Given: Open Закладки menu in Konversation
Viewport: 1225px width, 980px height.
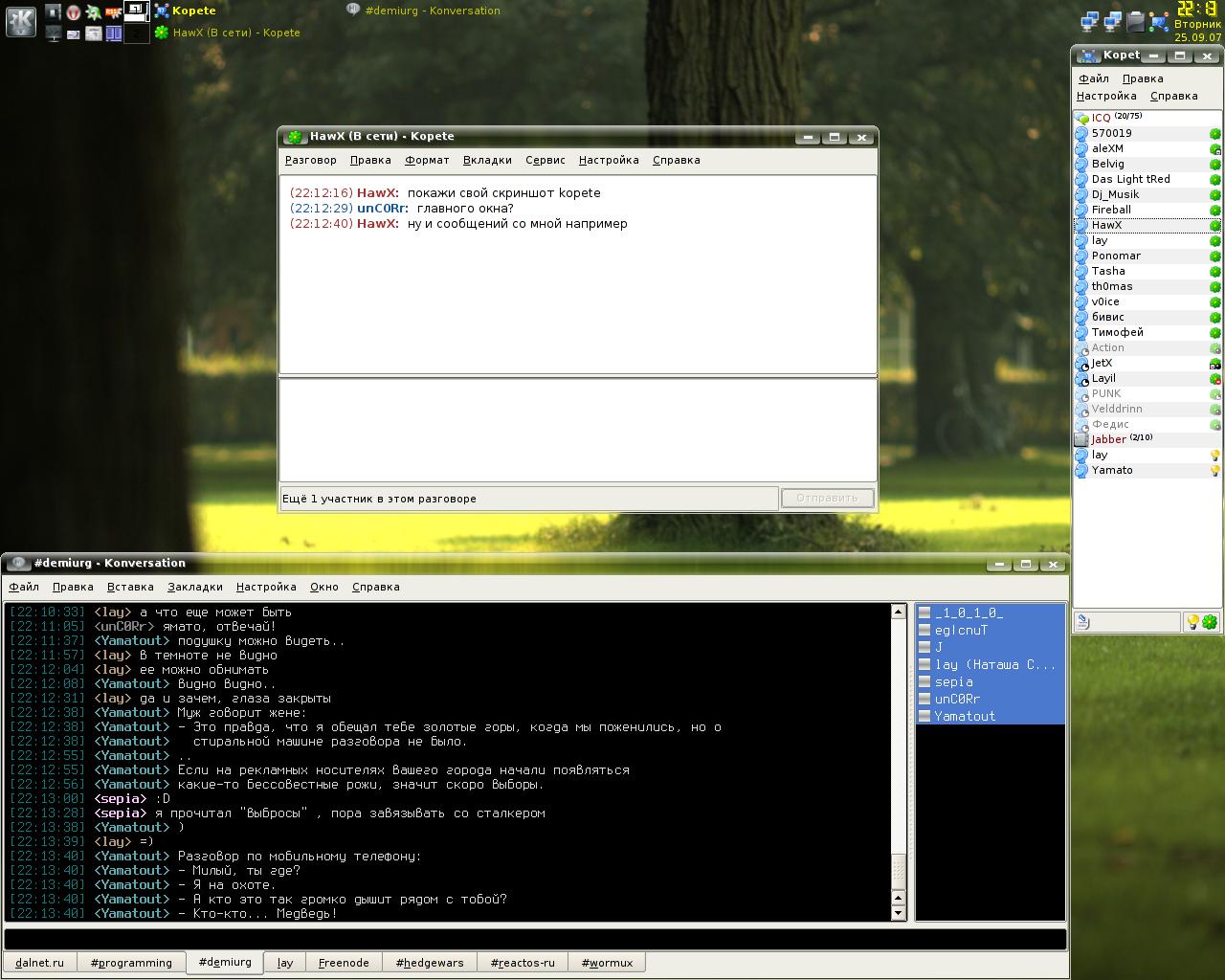Looking at the screenshot, I should pos(194,587).
